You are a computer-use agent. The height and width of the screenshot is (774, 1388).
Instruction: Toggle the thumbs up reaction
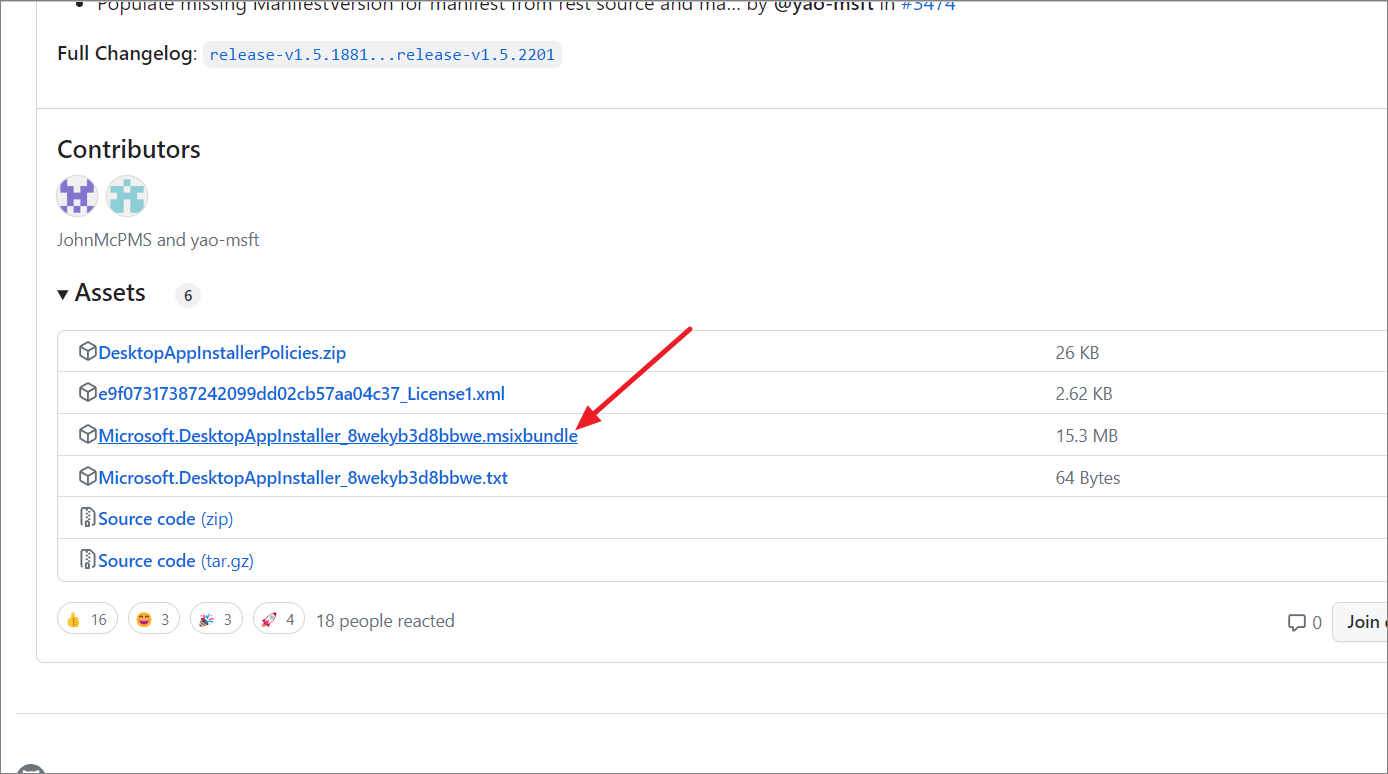87,618
